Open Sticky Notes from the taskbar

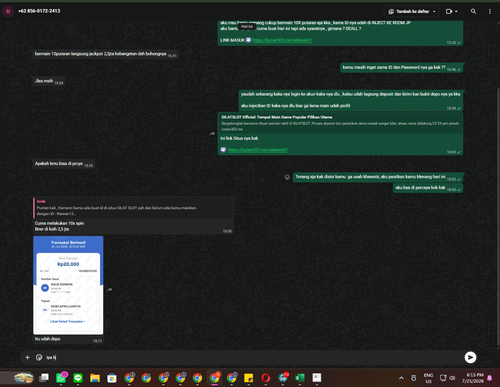click(248, 378)
